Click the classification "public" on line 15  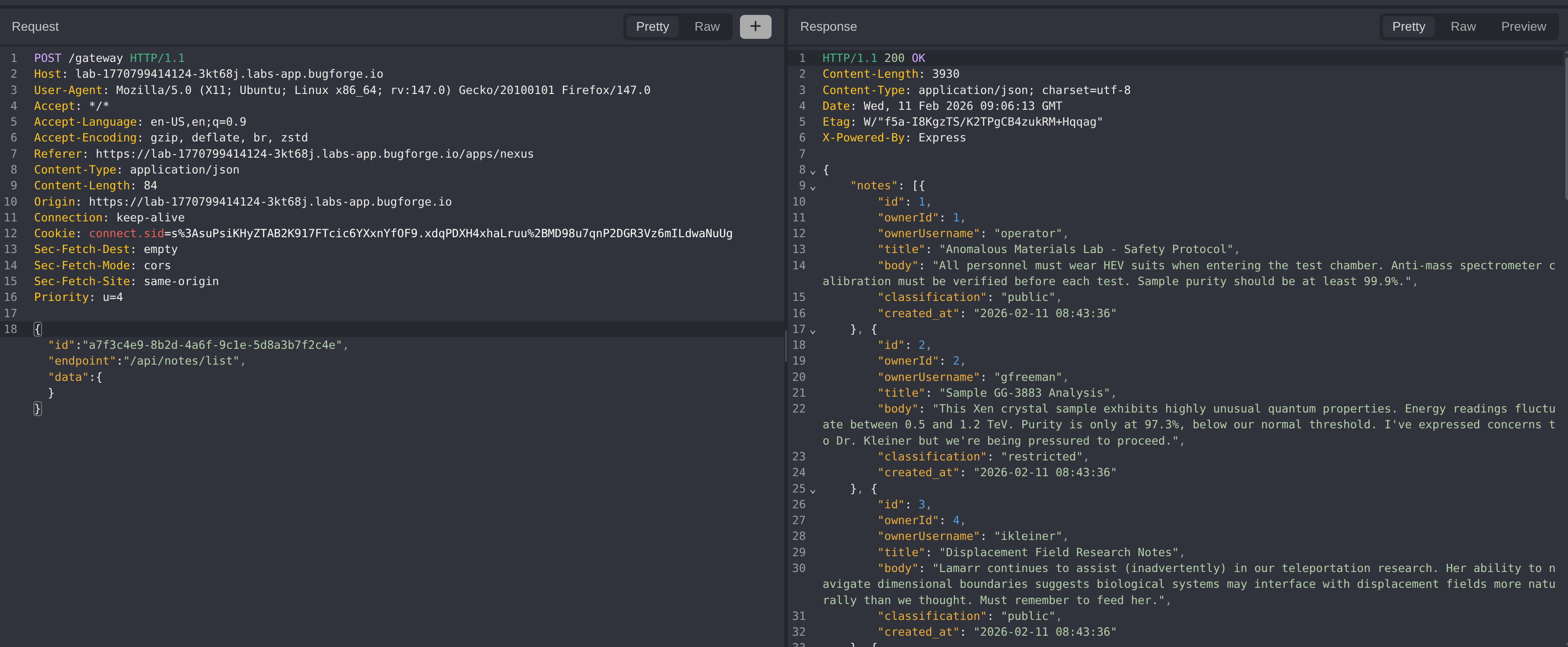(x=1027, y=297)
